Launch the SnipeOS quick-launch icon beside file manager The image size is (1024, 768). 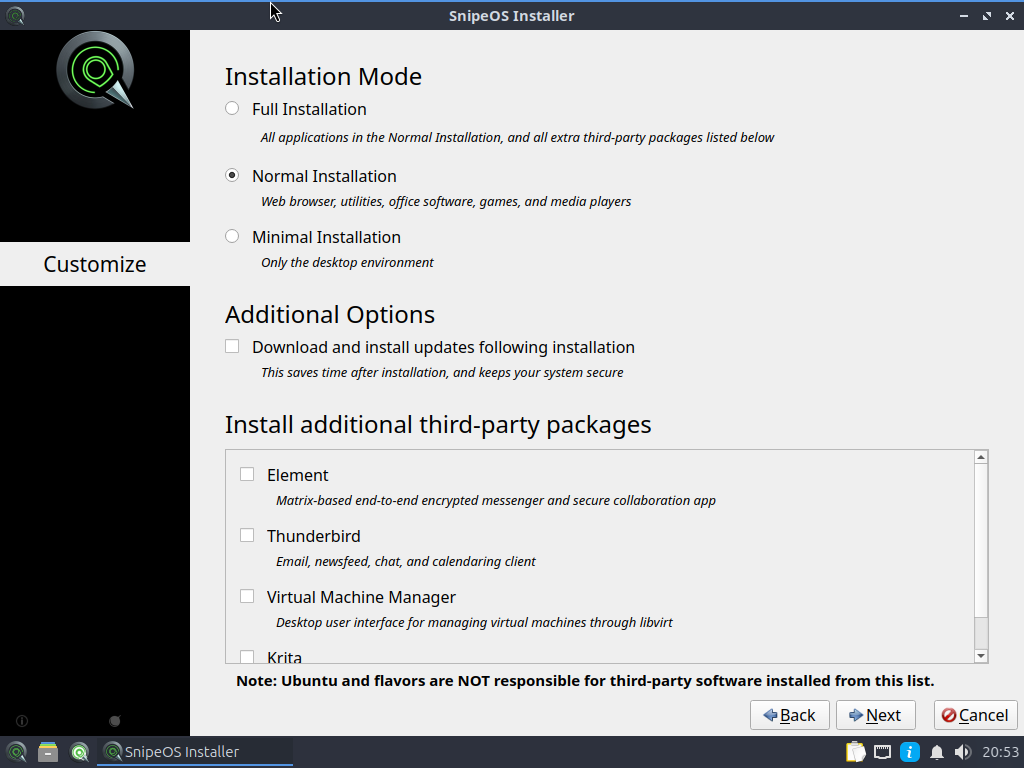(79, 752)
